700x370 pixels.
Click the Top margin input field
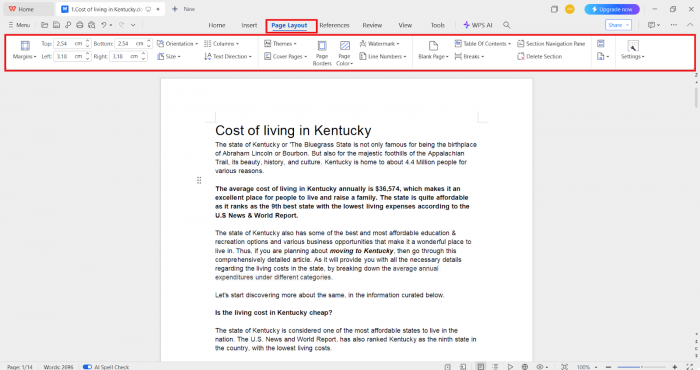69,44
